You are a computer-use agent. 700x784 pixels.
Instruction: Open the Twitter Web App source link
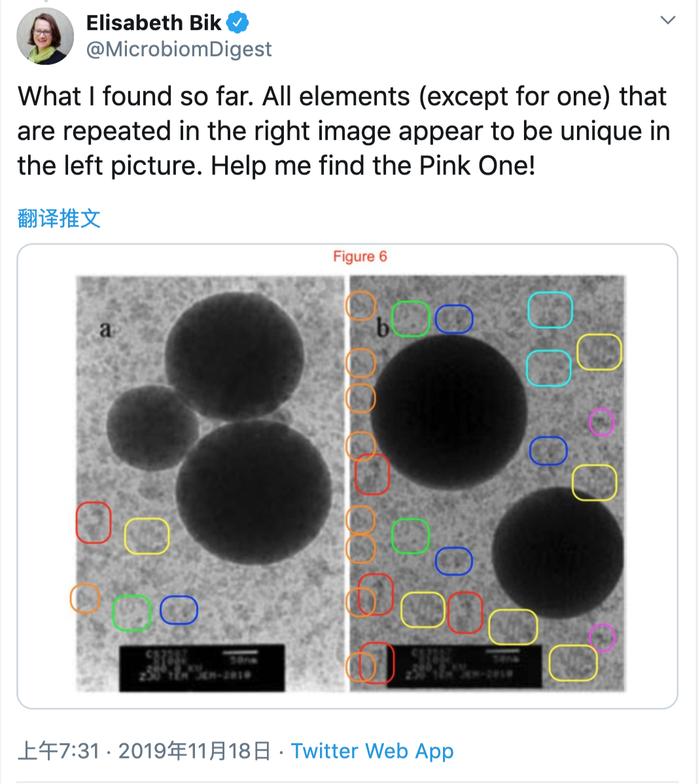372,750
